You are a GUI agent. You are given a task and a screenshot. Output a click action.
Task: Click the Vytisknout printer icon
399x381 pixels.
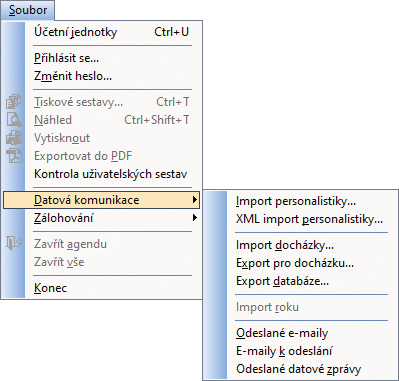coord(14,138)
